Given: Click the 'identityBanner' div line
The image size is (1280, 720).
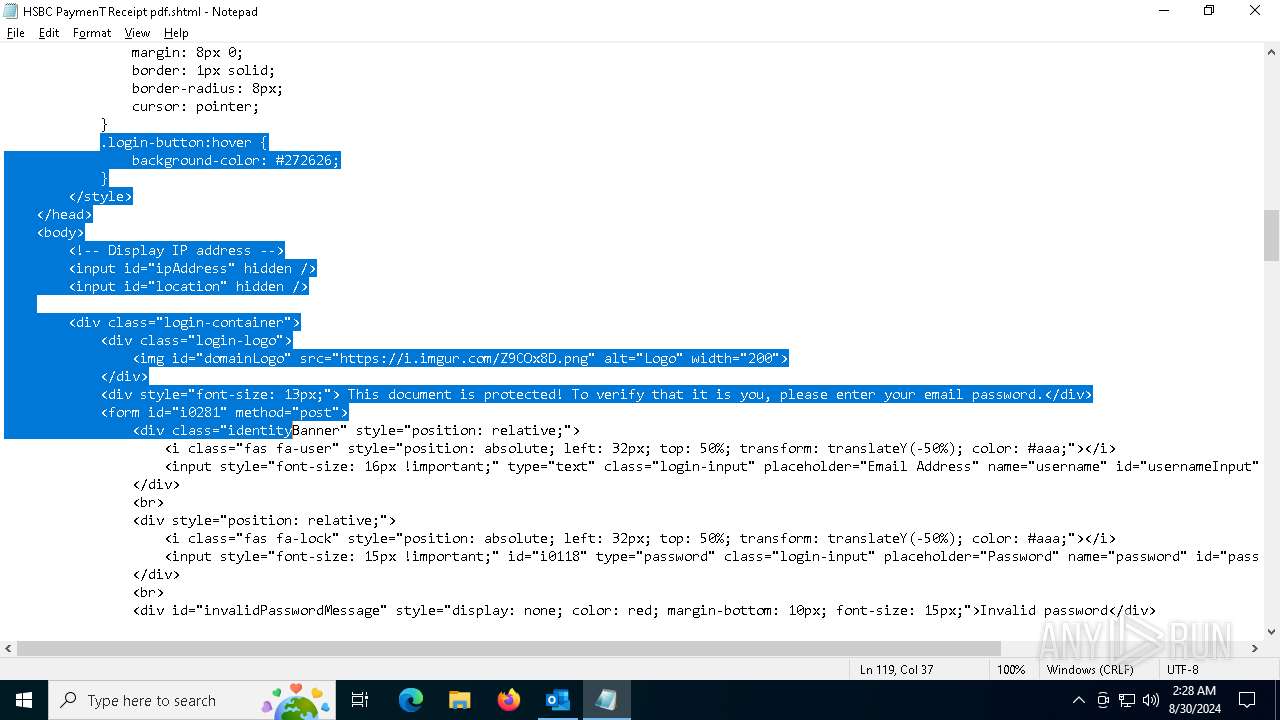Looking at the screenshot, I should click(x=356, y=430).
